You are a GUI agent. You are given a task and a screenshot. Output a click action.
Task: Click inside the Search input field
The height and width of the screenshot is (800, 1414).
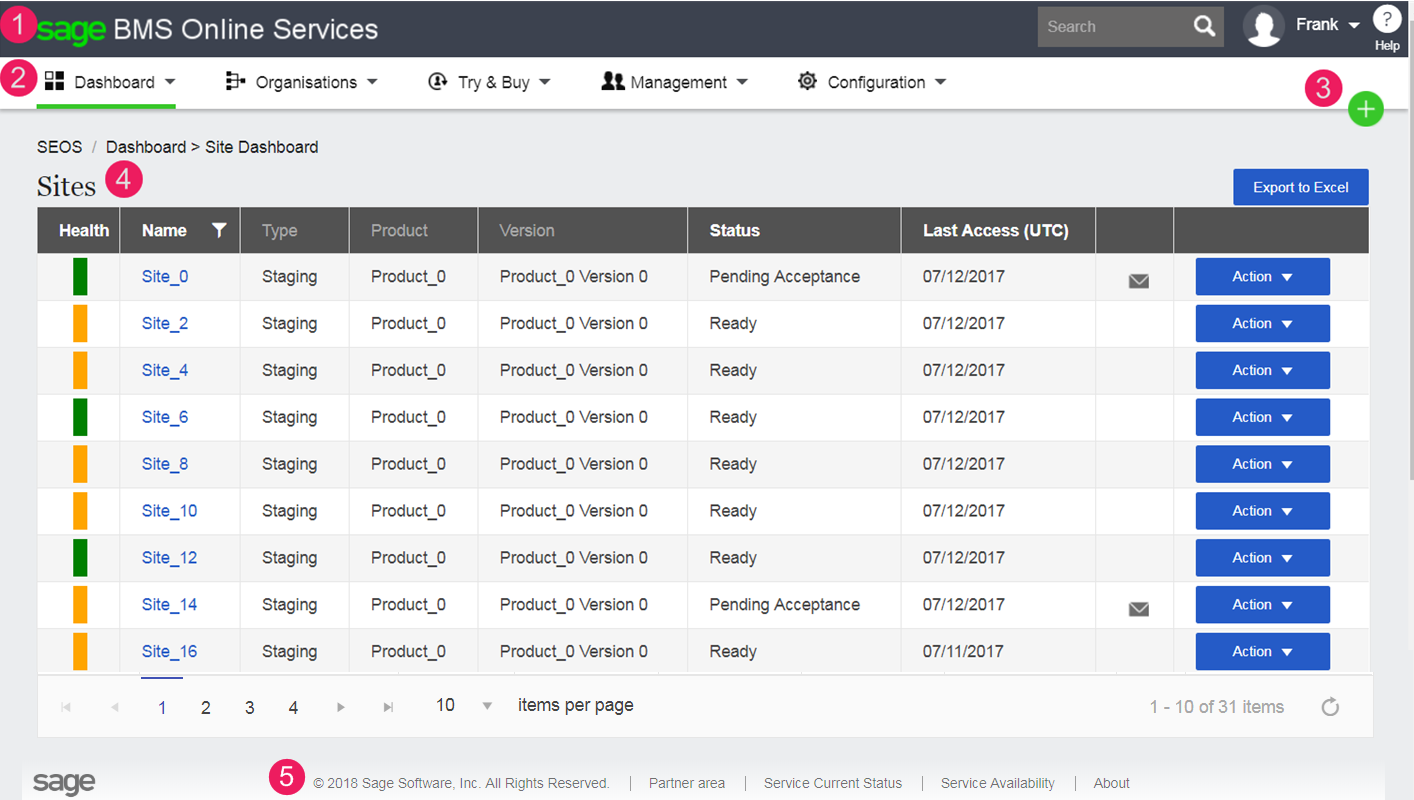(x=1110, y=27)
